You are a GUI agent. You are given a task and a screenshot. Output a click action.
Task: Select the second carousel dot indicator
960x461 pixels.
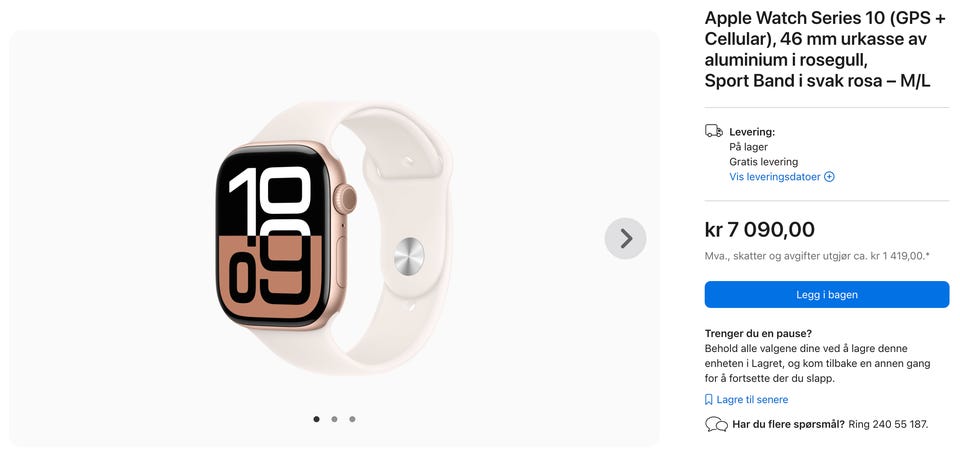tap(334, 419)
